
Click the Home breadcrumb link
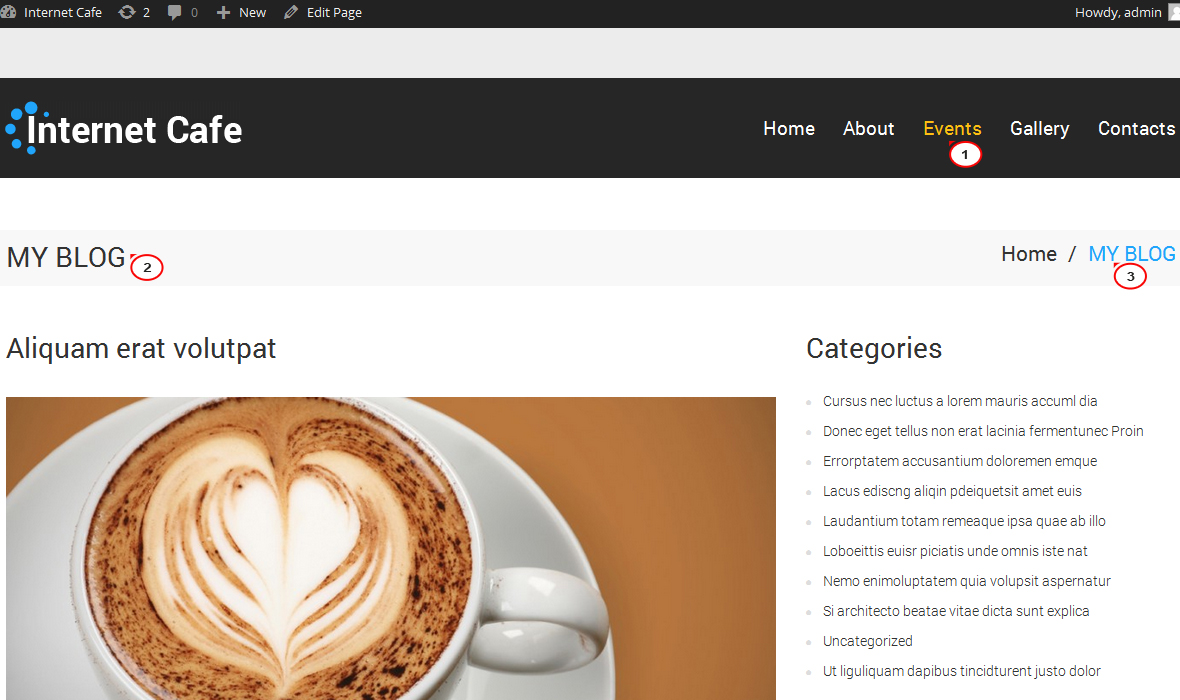coord(1029,254)
